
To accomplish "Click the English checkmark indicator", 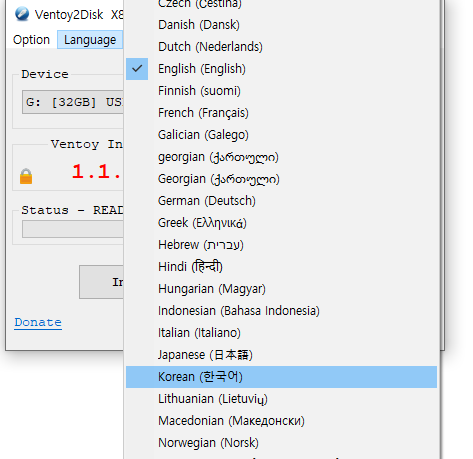I will [x=137, y=69].
